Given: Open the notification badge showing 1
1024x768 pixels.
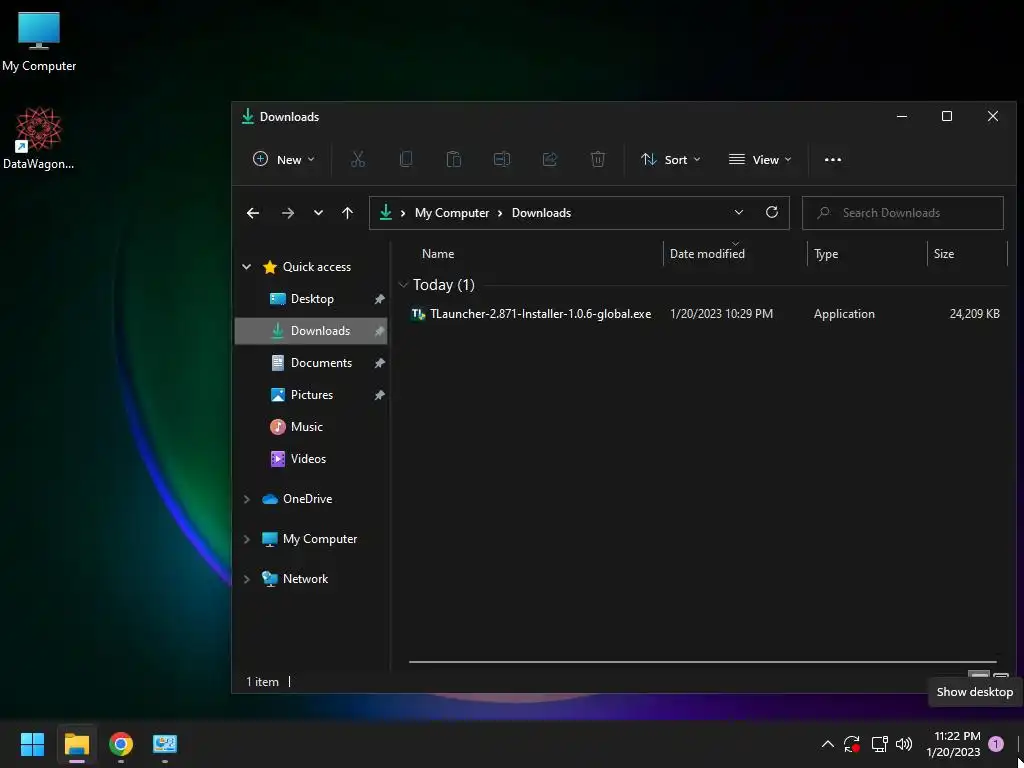Looking at the screenshot, I should coord(996,744).
